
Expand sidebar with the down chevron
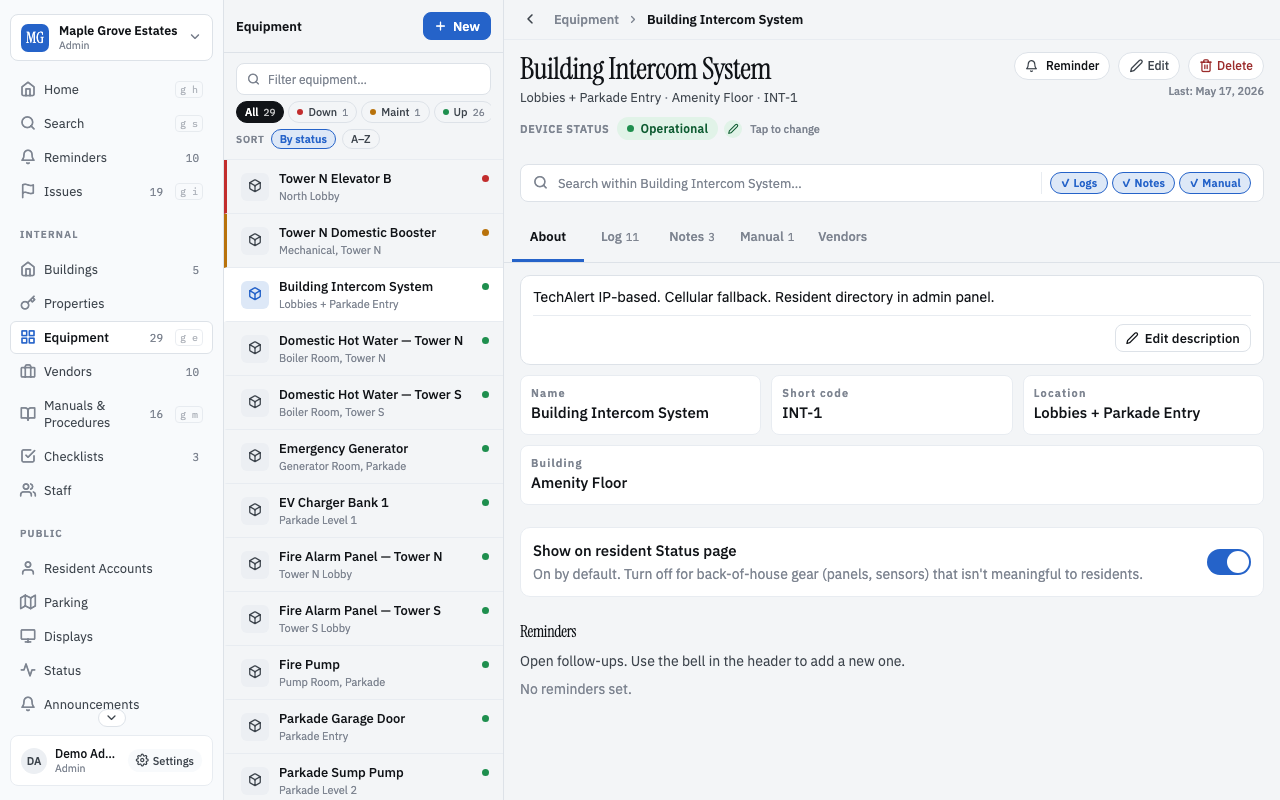[111, 717]
